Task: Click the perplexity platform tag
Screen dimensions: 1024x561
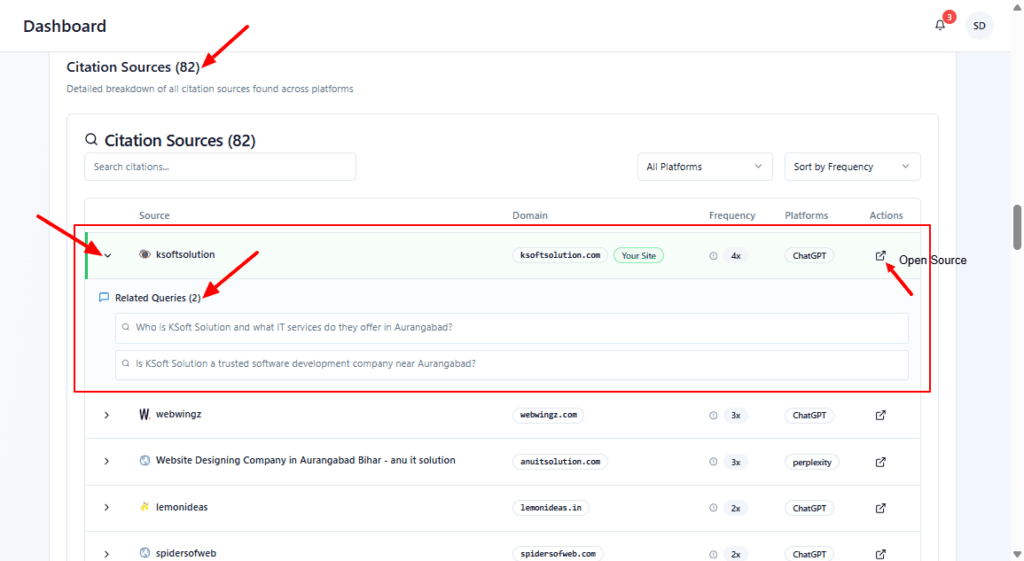Action: 811,462
